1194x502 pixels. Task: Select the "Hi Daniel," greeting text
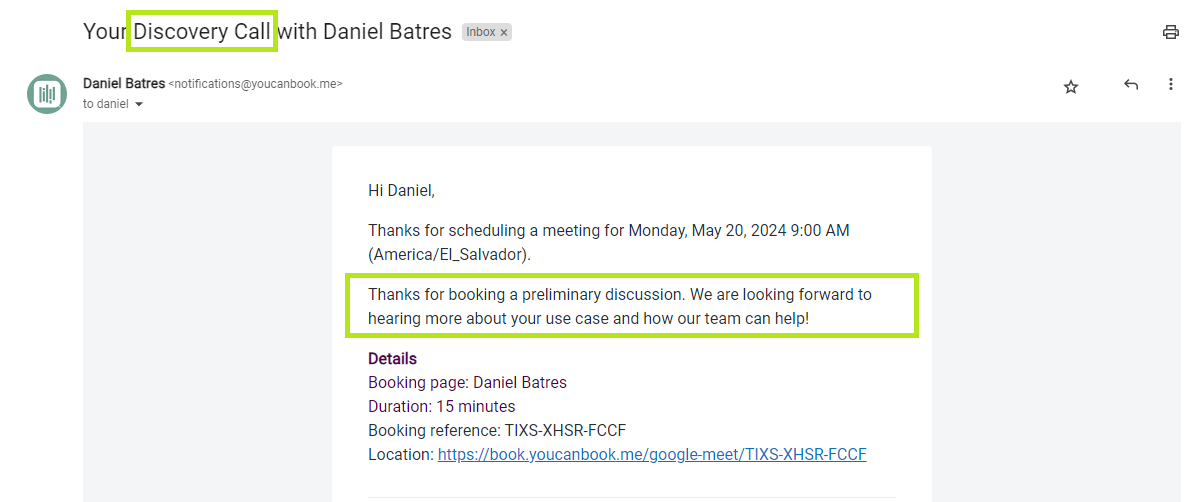[401, 190]
